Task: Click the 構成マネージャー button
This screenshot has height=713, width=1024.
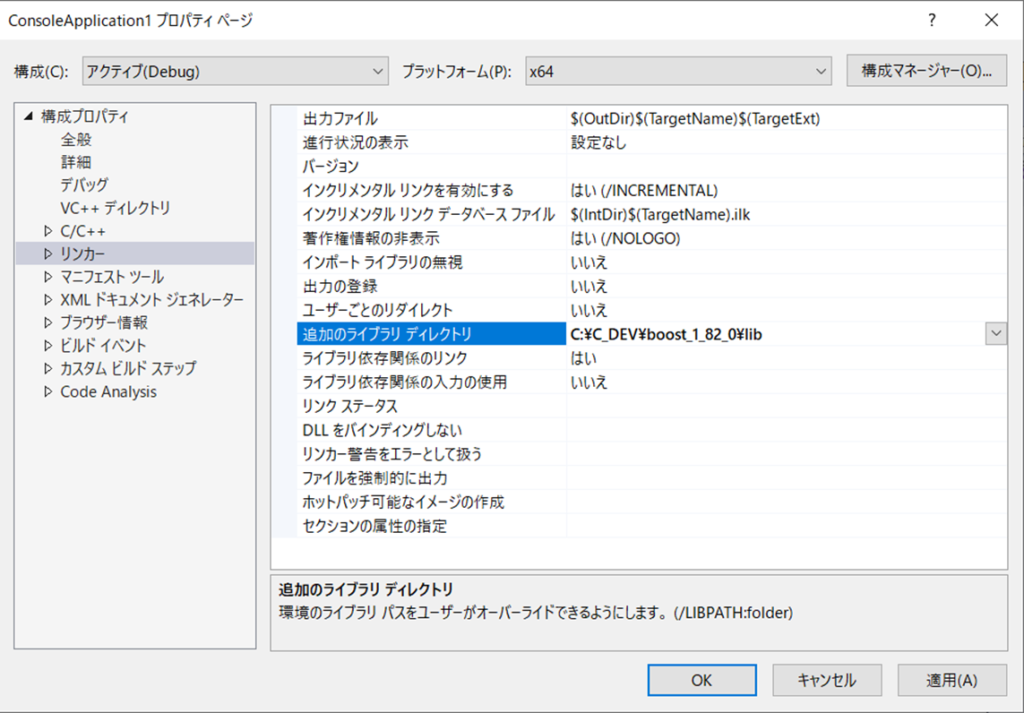Action: [926, 71]
